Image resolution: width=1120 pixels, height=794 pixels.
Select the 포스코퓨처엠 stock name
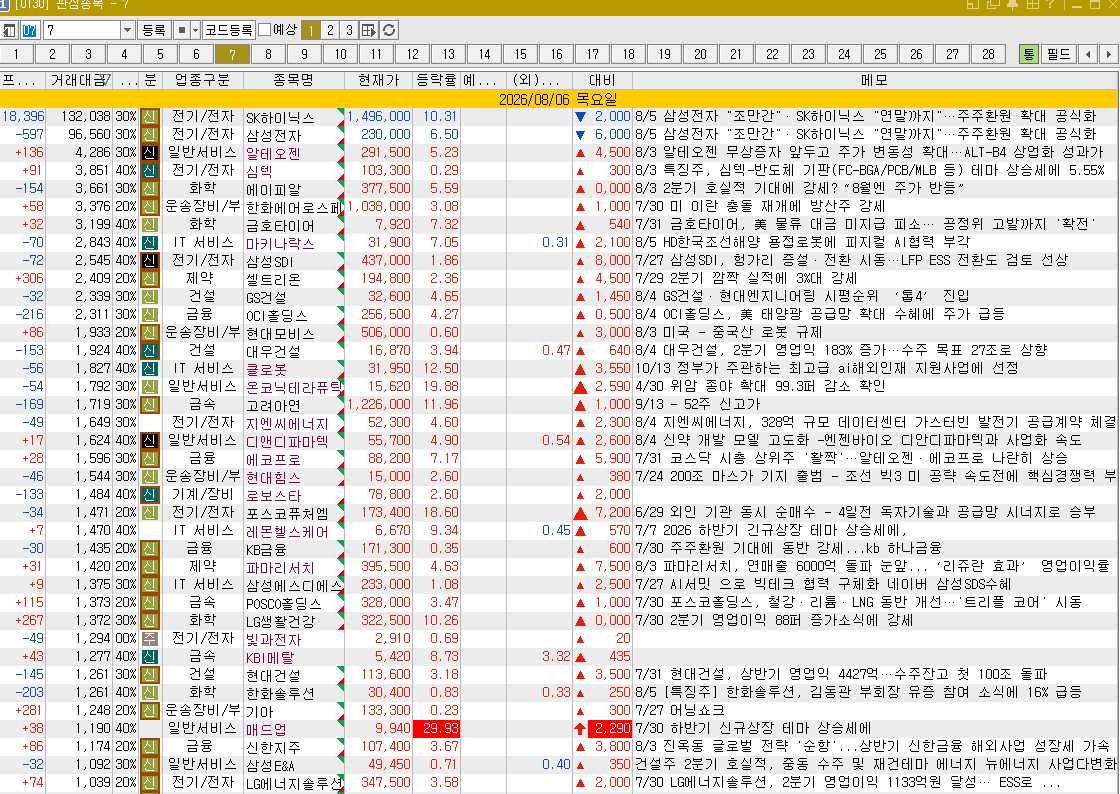point(287,513)
